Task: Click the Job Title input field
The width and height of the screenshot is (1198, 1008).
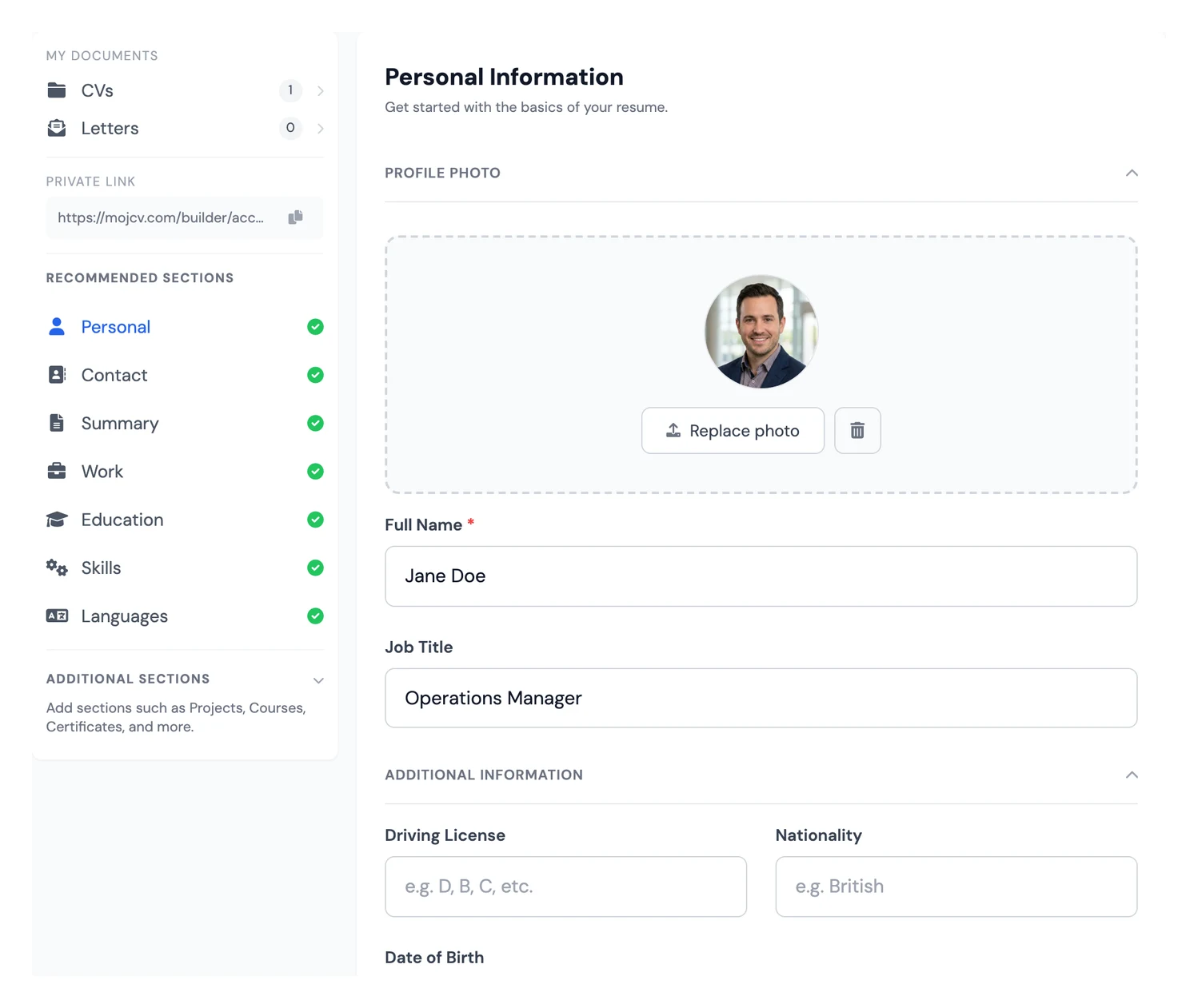Action: click(761, 698)
